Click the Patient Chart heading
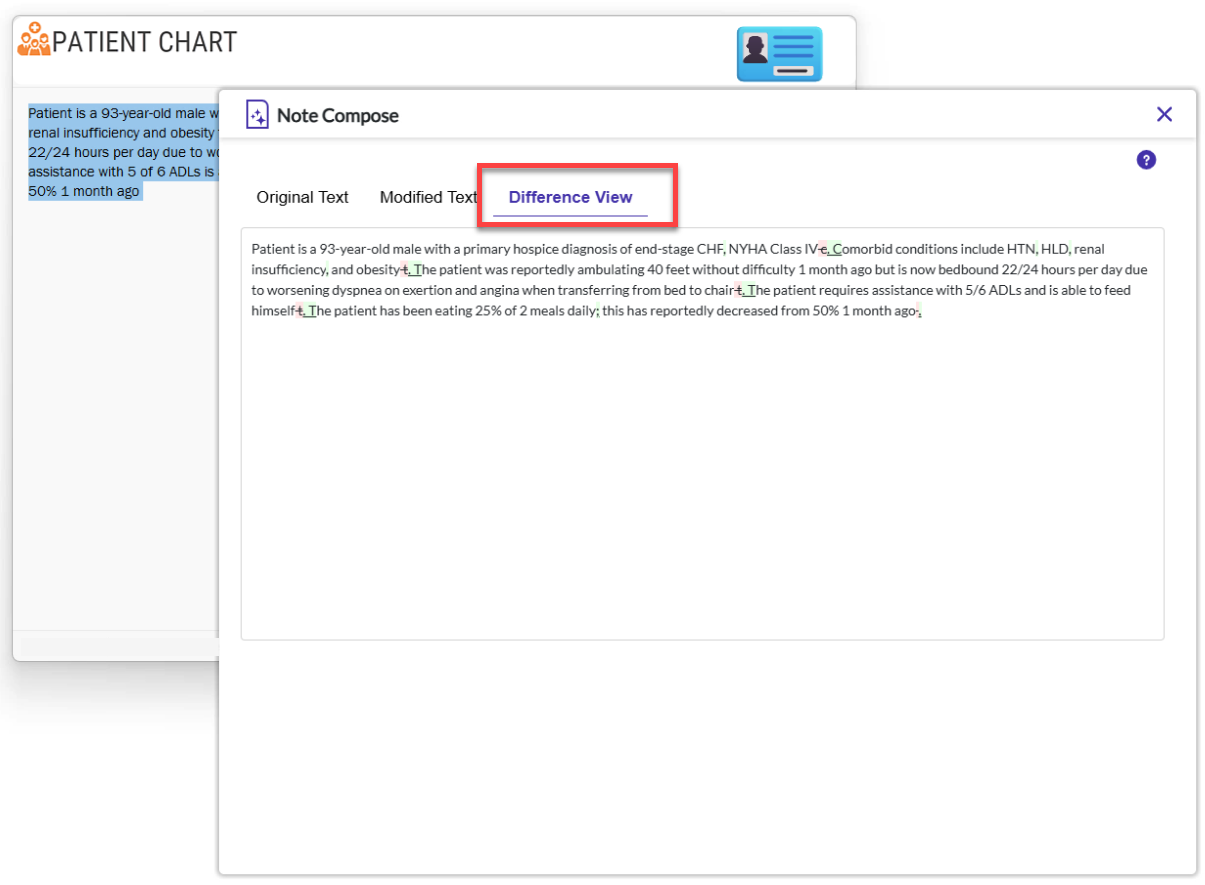Viewport: 1205px width, 885px height. tap(145, 42)
